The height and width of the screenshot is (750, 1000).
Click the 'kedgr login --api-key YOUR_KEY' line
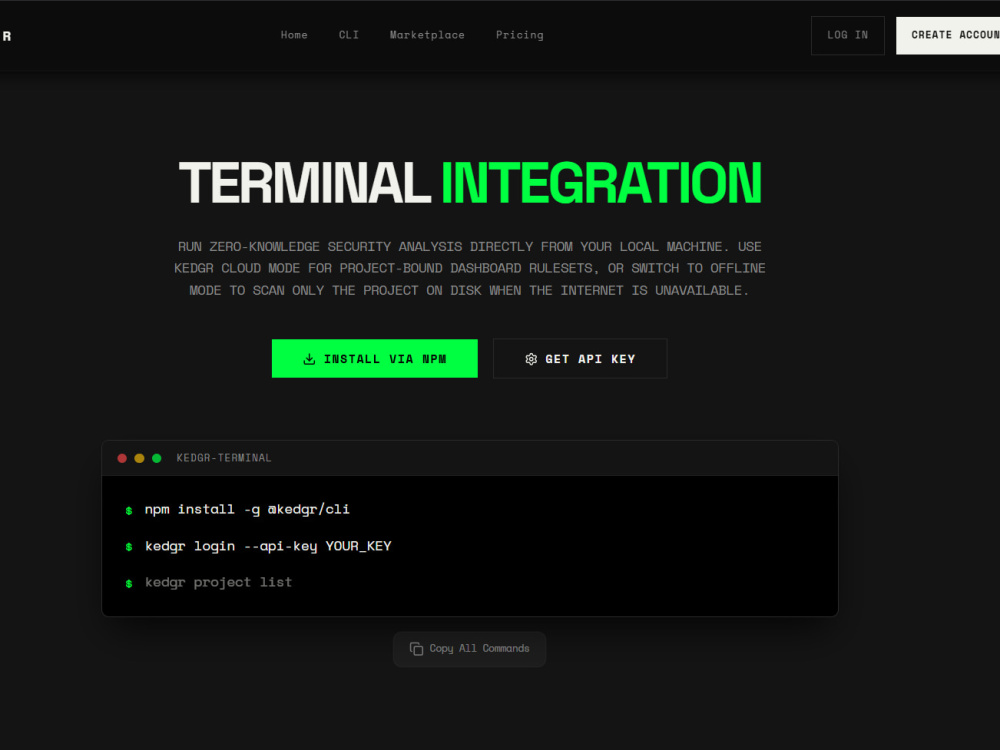coord(268,546)
